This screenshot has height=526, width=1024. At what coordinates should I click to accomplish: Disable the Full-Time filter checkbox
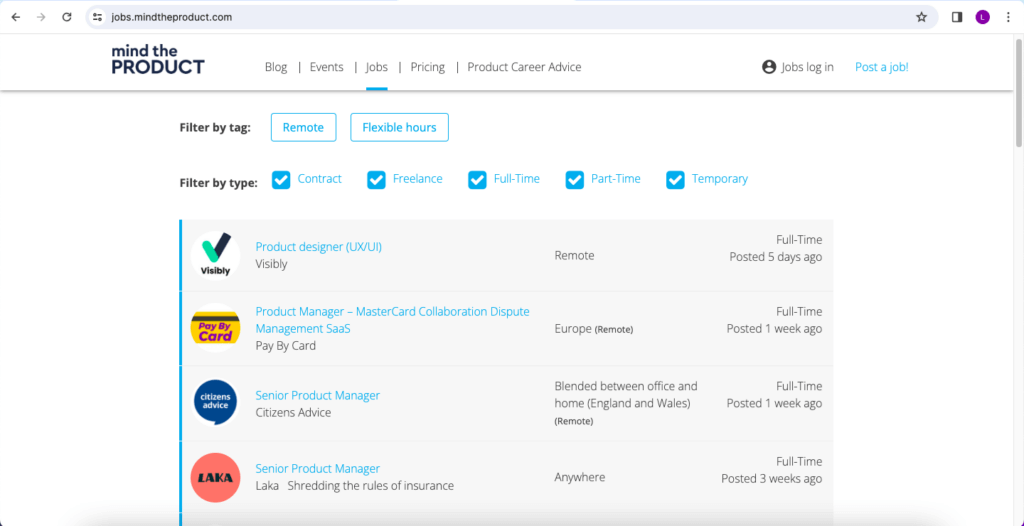click(x=477, y=180)
